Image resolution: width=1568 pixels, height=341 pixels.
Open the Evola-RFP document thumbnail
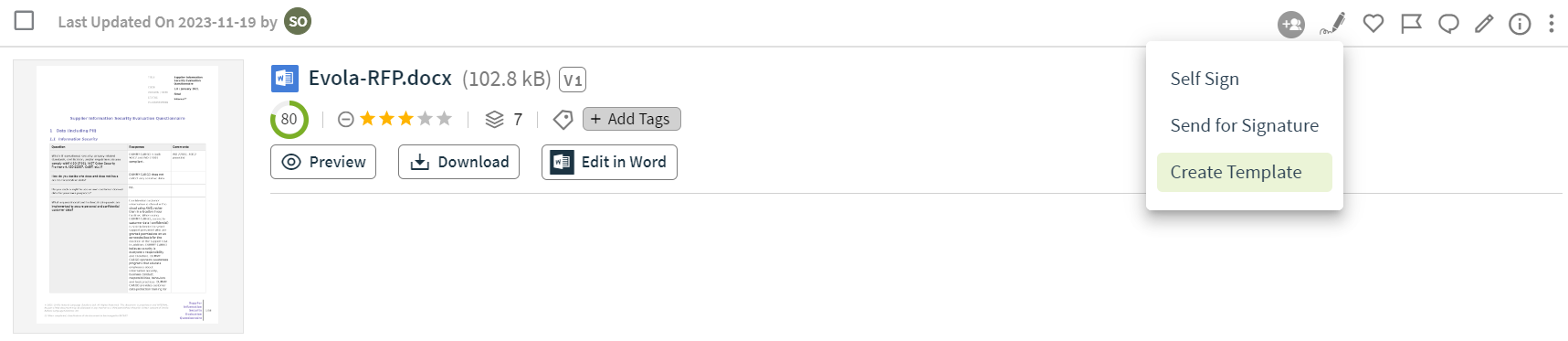point(128,197)
